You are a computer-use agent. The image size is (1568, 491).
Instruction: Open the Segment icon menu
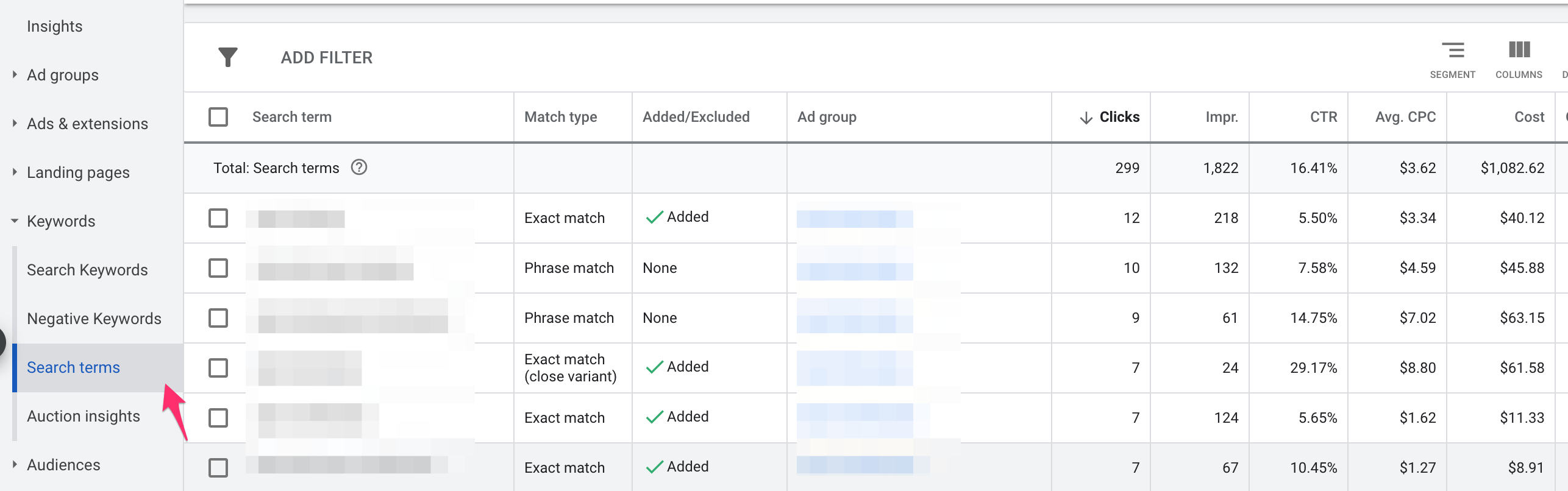pos(1452,51)
